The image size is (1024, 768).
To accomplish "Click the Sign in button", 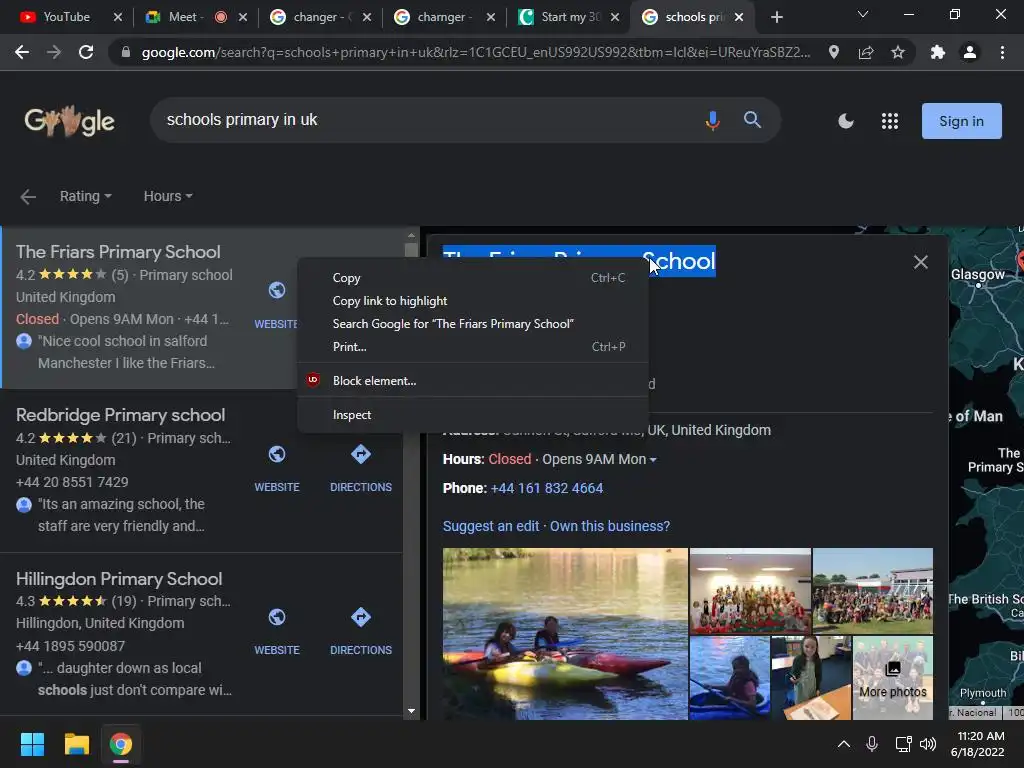I will [961, 121].
